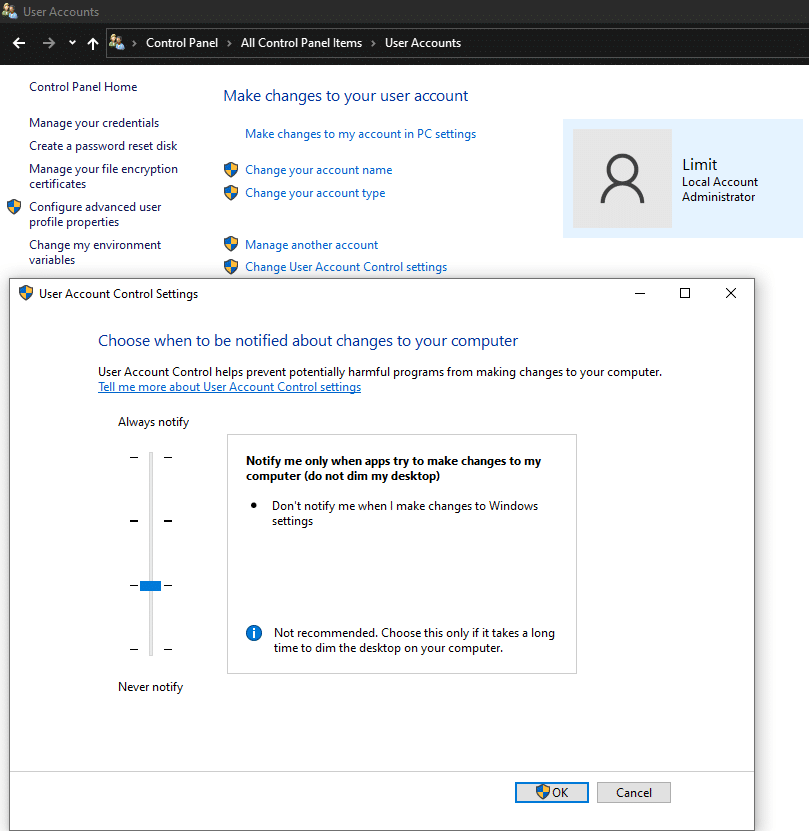Click the Limit account profile picture

click(x=622, y=179)
